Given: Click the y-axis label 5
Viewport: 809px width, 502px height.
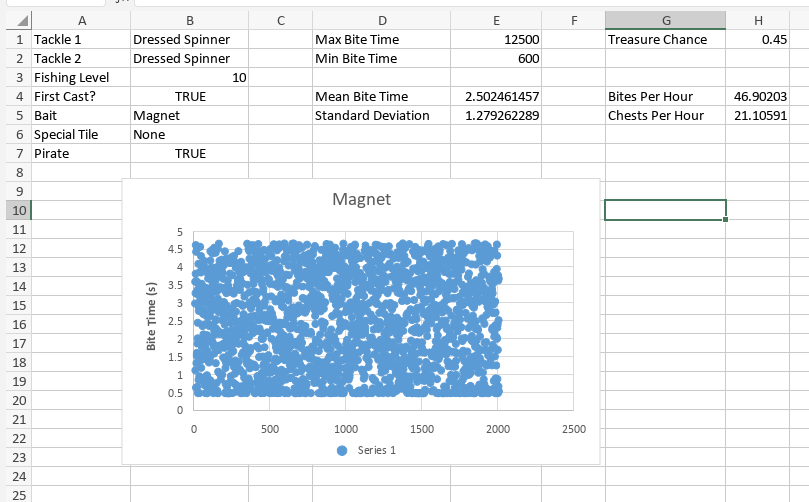Looking at the screenshot, I should tap(180, 232).
